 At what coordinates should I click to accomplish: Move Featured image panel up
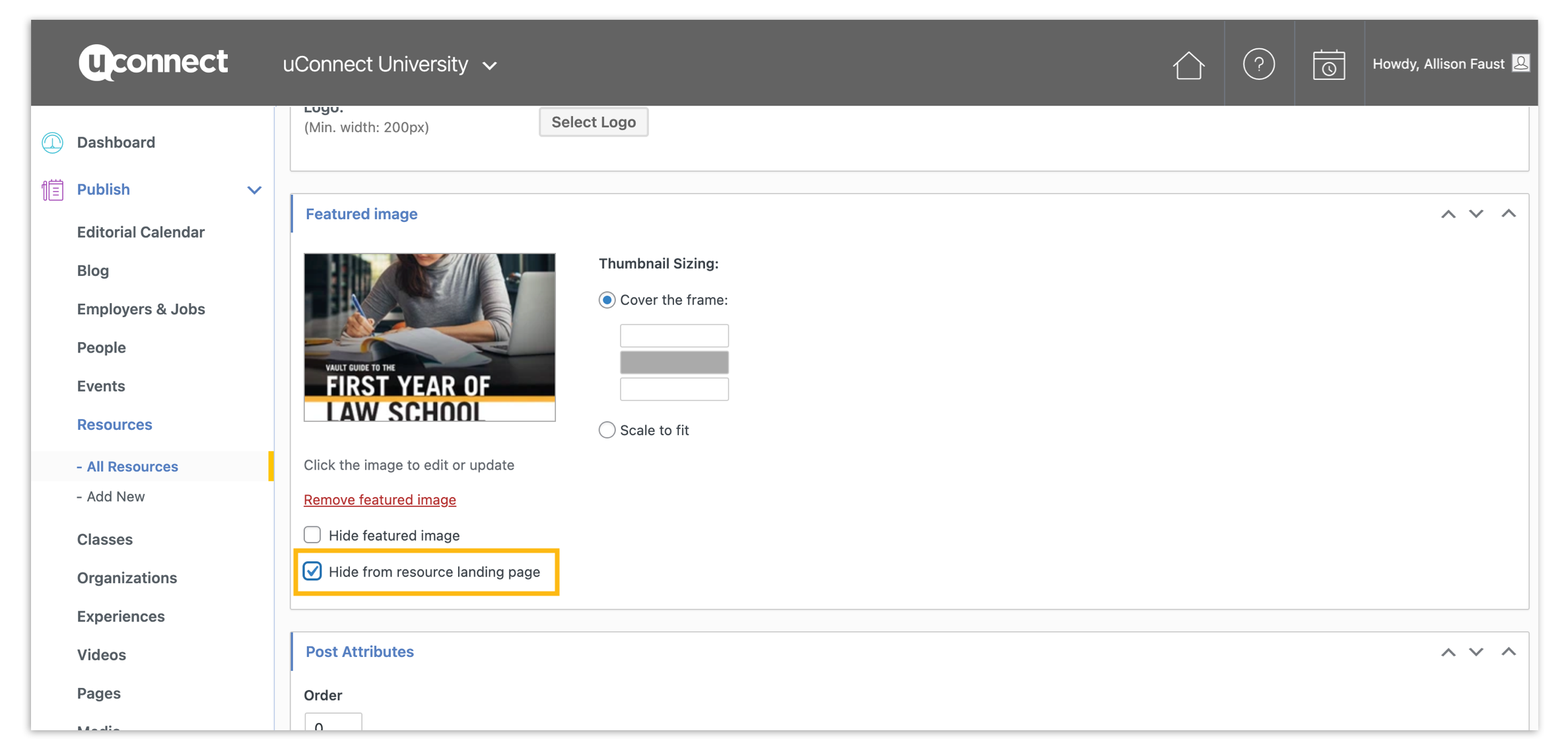click(x=1448, y=214)
